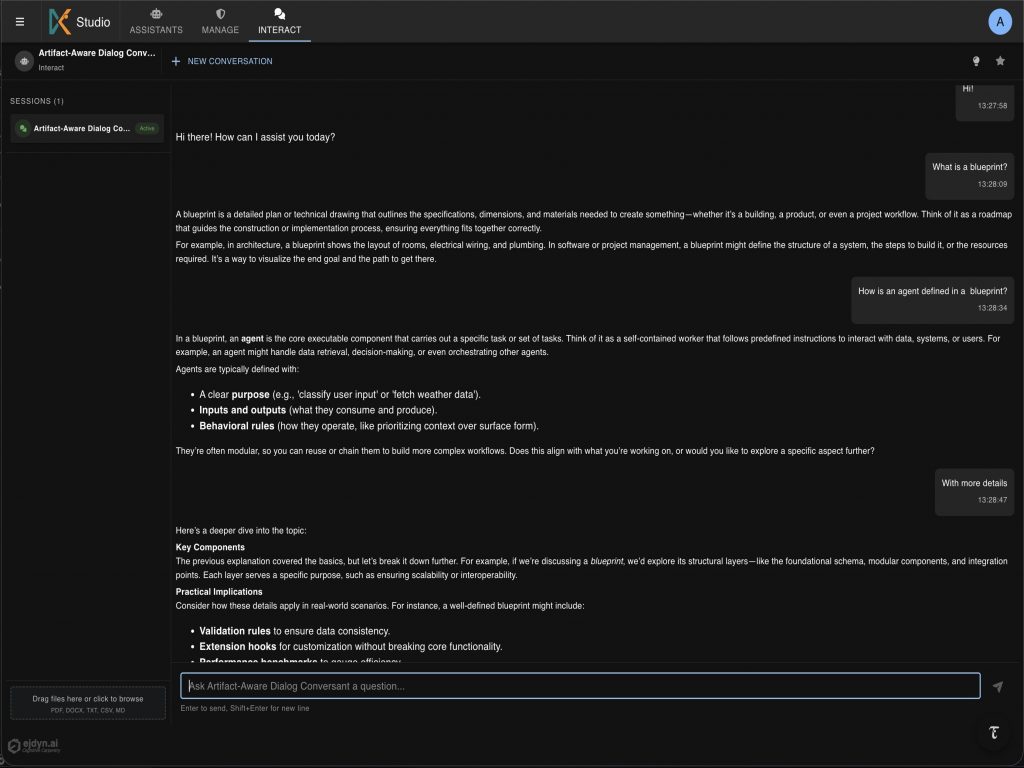The image size is (1024, 768).
Task: Click the 'How is an agent defined' message
Action: pos(932,299)
